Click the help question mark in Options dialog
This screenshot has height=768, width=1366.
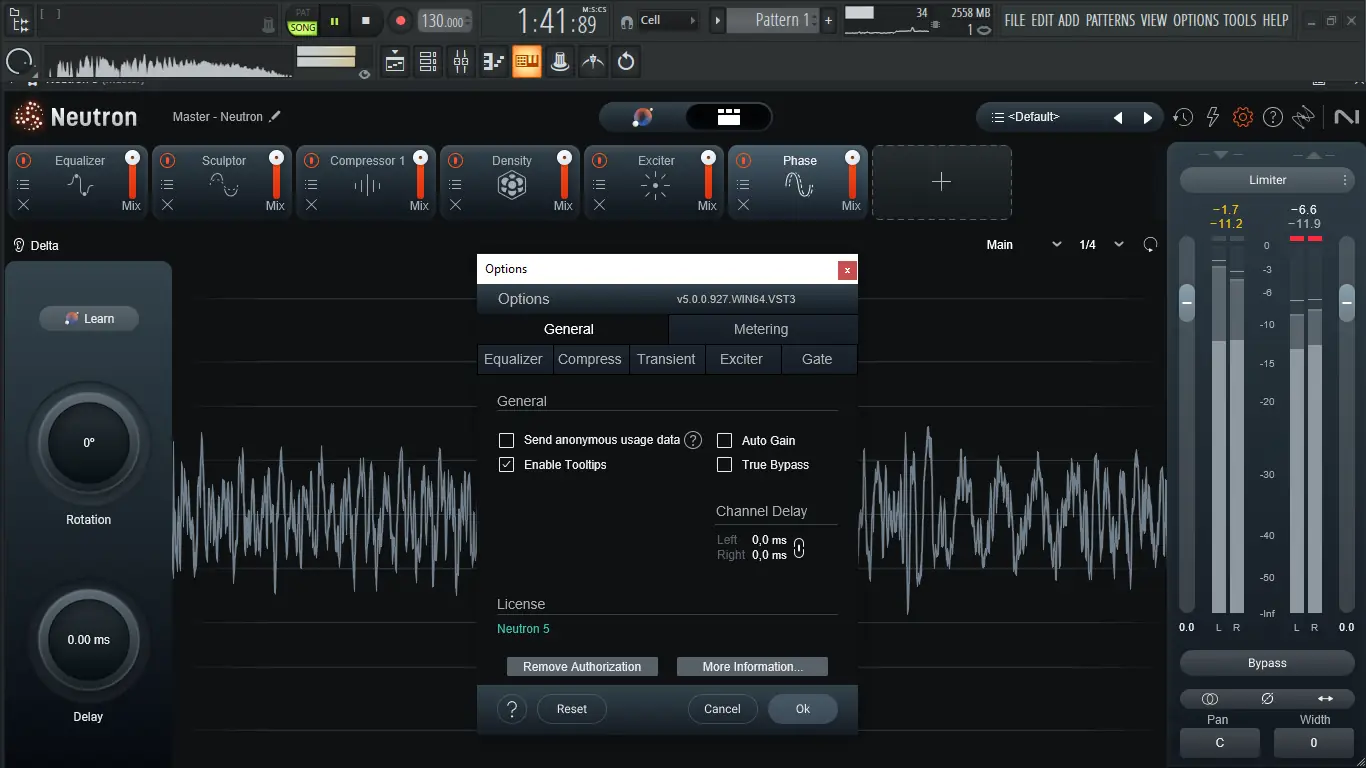pyautogui.click(x=512, y=709)
